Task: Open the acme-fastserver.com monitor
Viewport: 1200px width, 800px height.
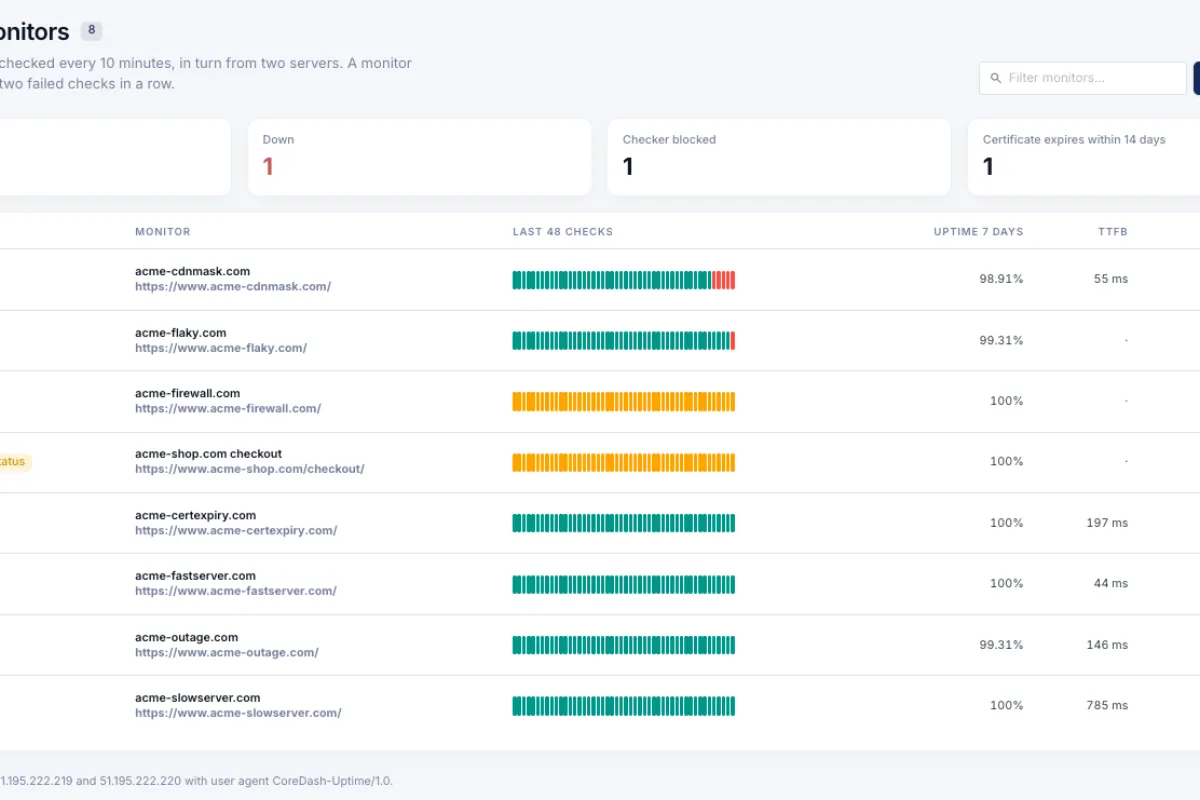Action: 196,576
